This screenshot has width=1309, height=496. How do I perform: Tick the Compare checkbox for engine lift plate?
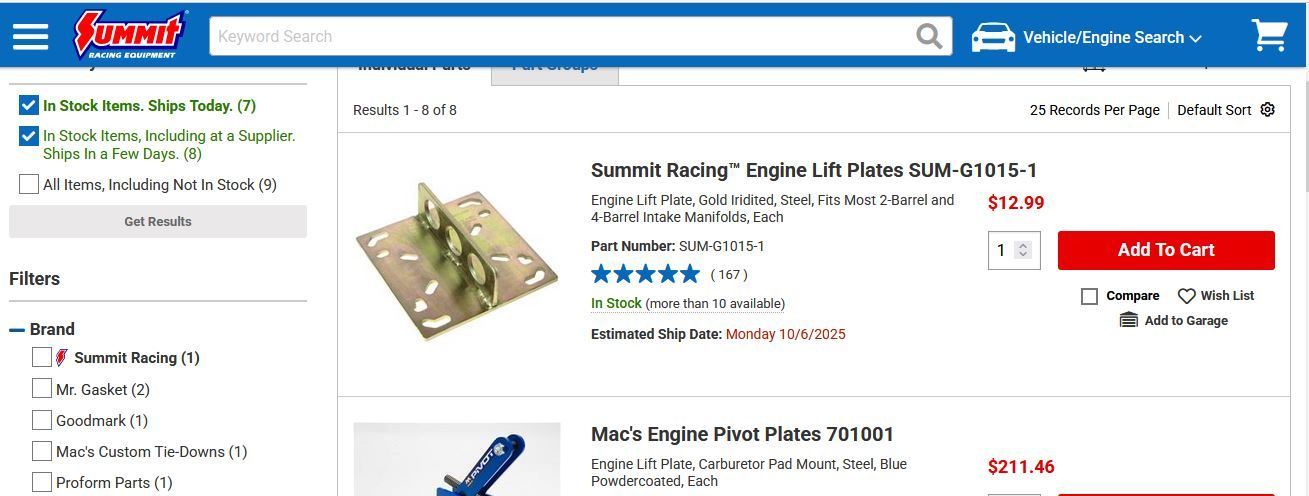(1090, 296)
